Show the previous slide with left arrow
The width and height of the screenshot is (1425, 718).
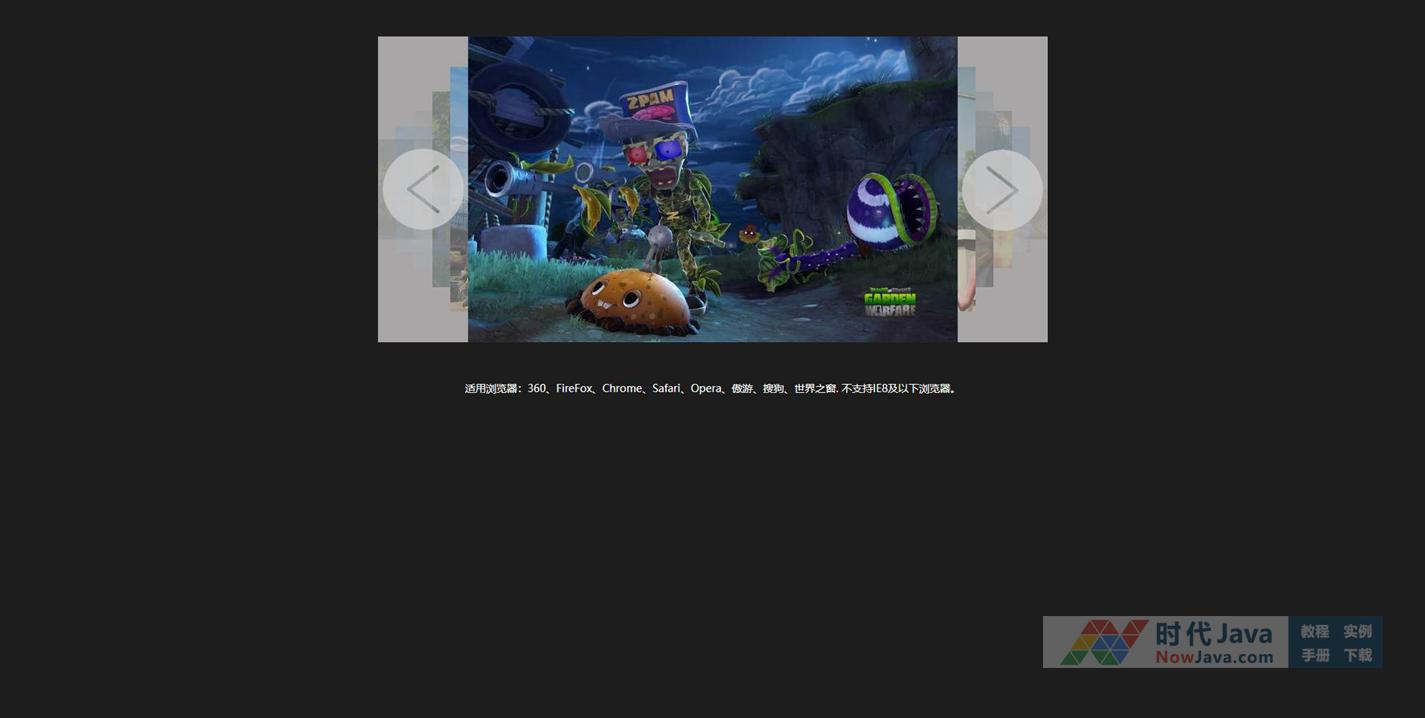pos(423,189)
